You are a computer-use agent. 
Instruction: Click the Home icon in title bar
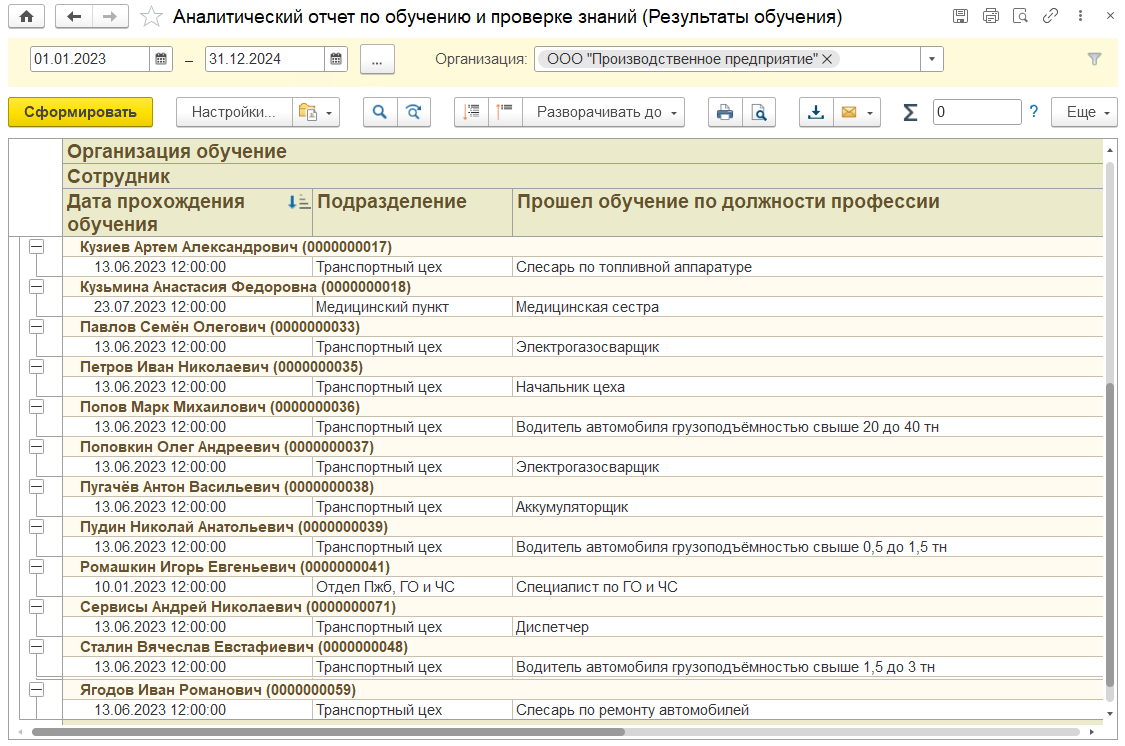(25, 17)
